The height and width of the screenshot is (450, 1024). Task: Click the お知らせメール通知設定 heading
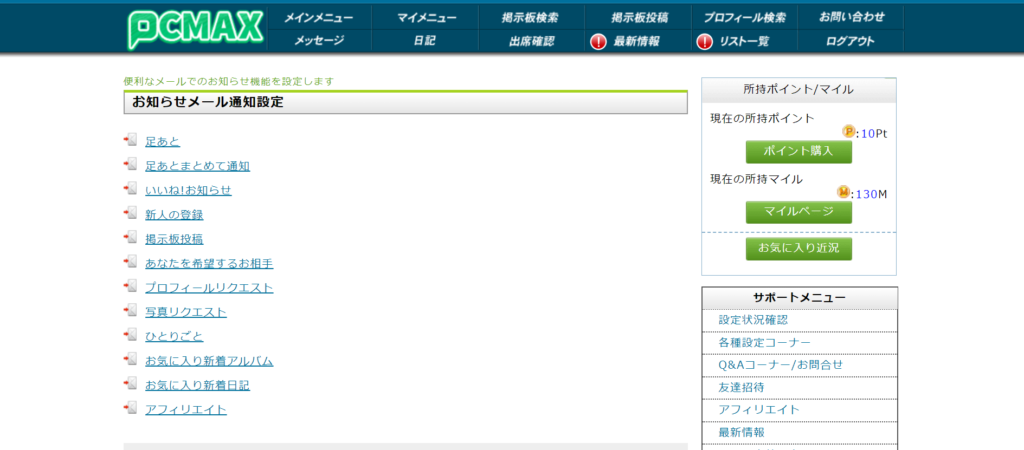[208, 102]
